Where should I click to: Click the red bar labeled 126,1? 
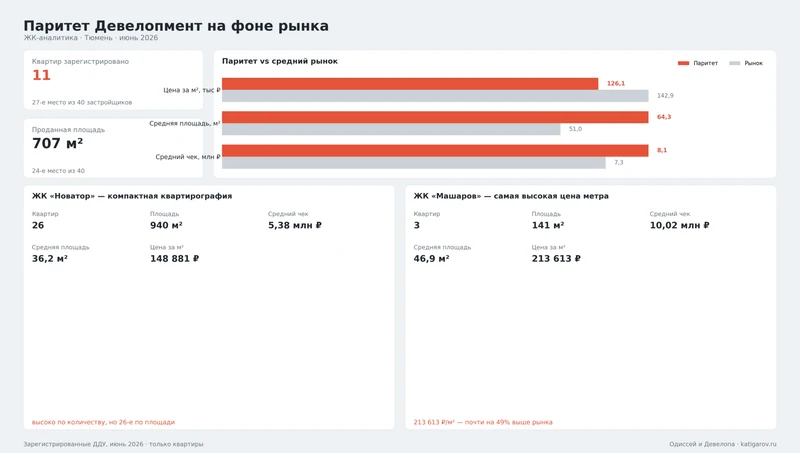click(410, 84)
